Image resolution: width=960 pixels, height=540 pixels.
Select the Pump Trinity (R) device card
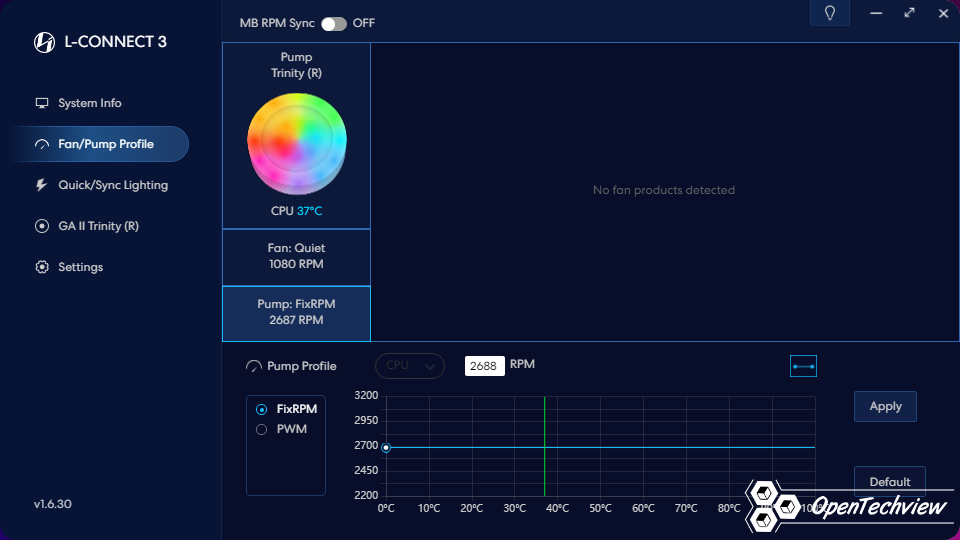(x=296, y=136)
